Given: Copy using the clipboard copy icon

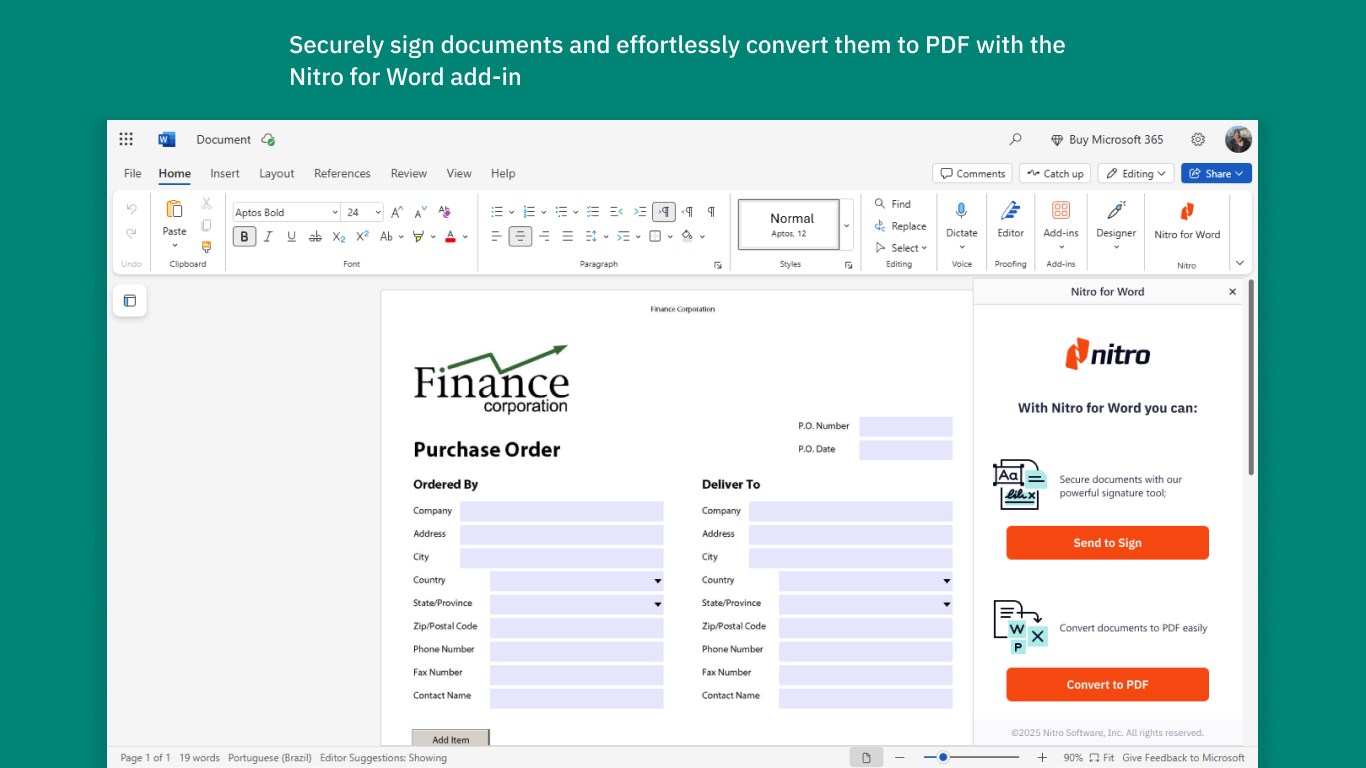Looking at the screenshot, I should (206, 225).
